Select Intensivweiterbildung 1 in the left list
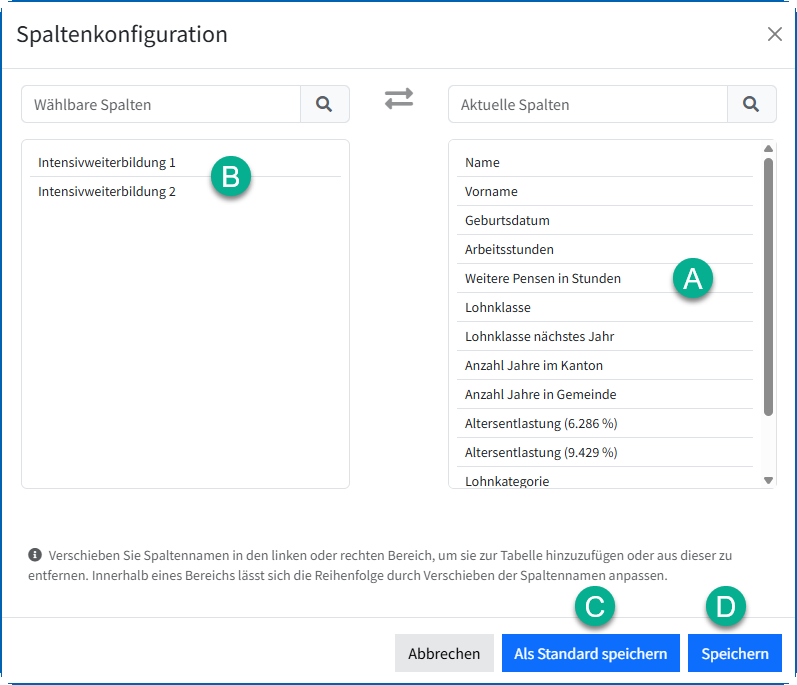This screenshot has height=685, width=797. pyautogui.click(x=107, y=162)
